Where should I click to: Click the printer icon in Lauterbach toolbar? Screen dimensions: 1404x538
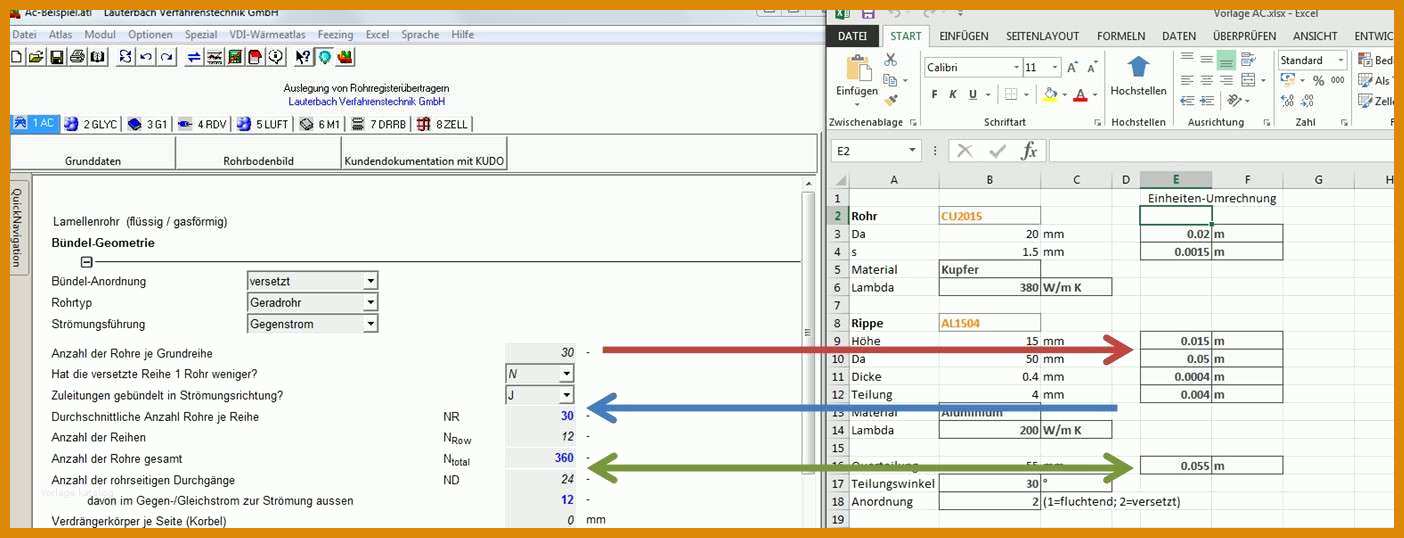tap(77, 57)
